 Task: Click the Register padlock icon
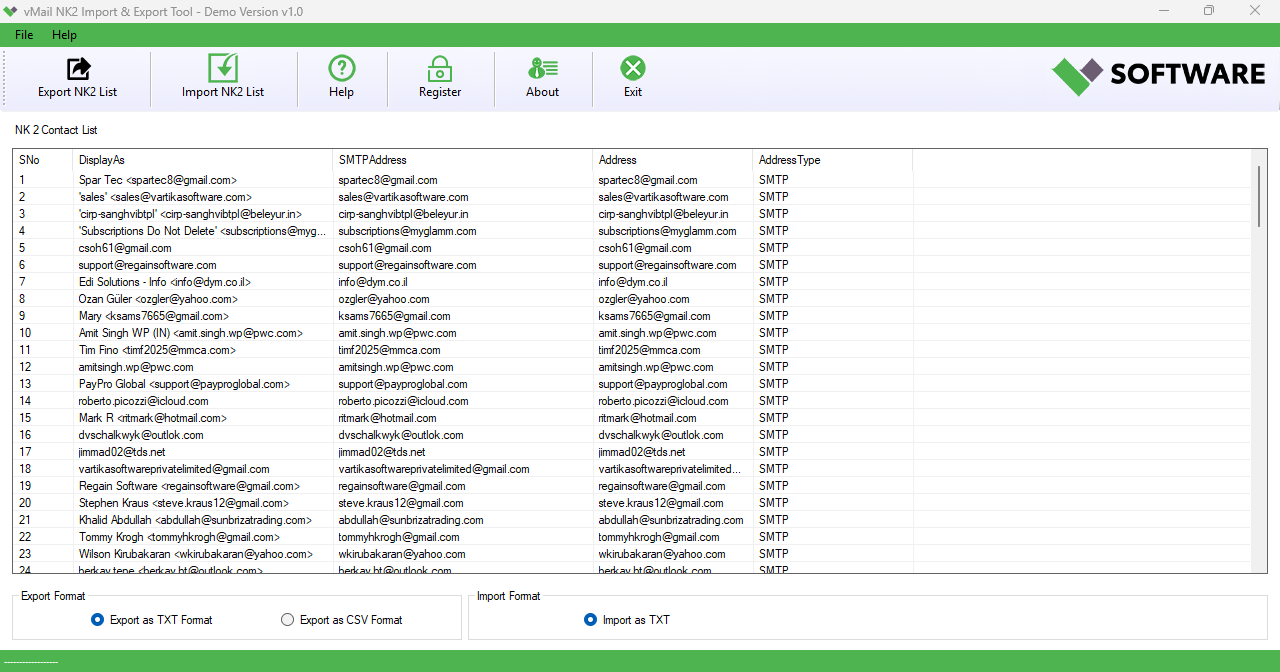tap(440, 70)
